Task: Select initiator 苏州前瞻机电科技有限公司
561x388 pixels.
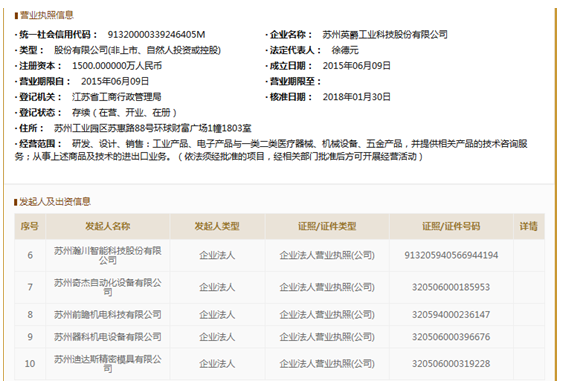Action: click(x=108, y=315)
